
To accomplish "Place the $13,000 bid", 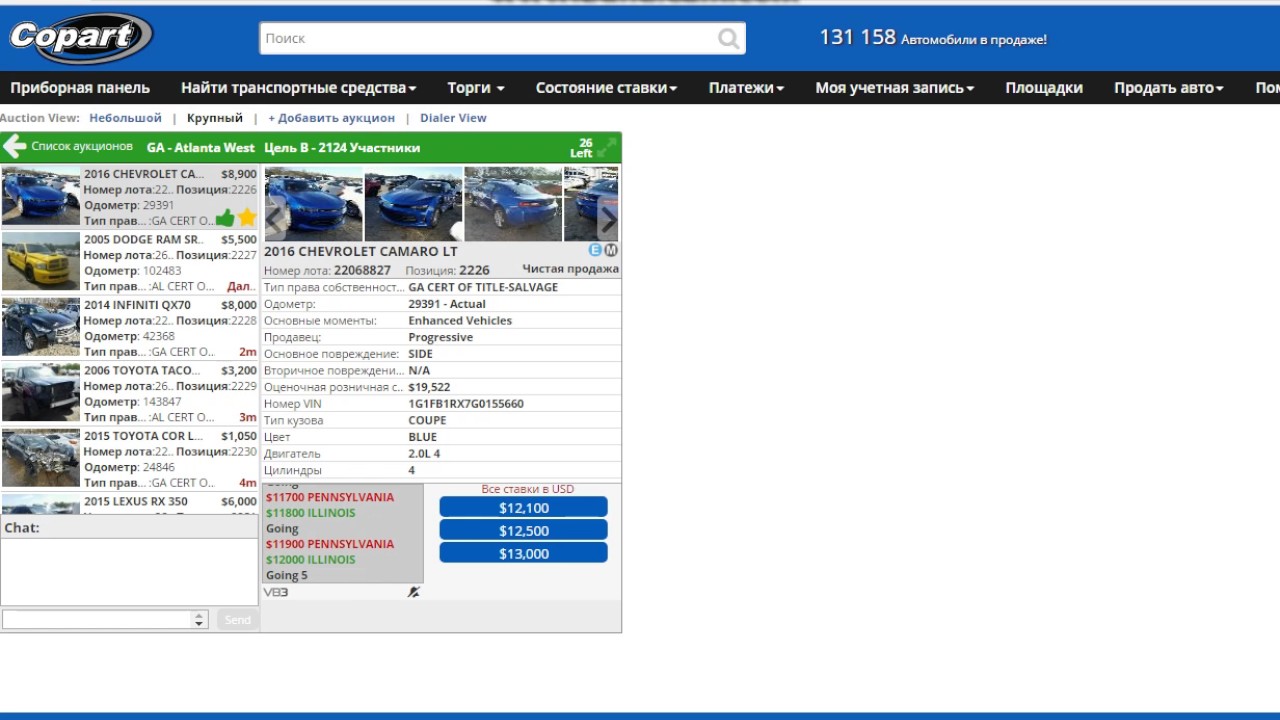I will tap(523, 554).
